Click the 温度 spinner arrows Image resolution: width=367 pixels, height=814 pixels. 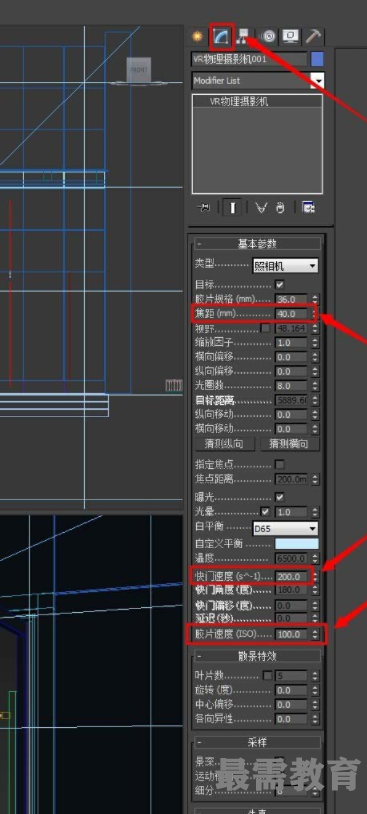[315, 559]
